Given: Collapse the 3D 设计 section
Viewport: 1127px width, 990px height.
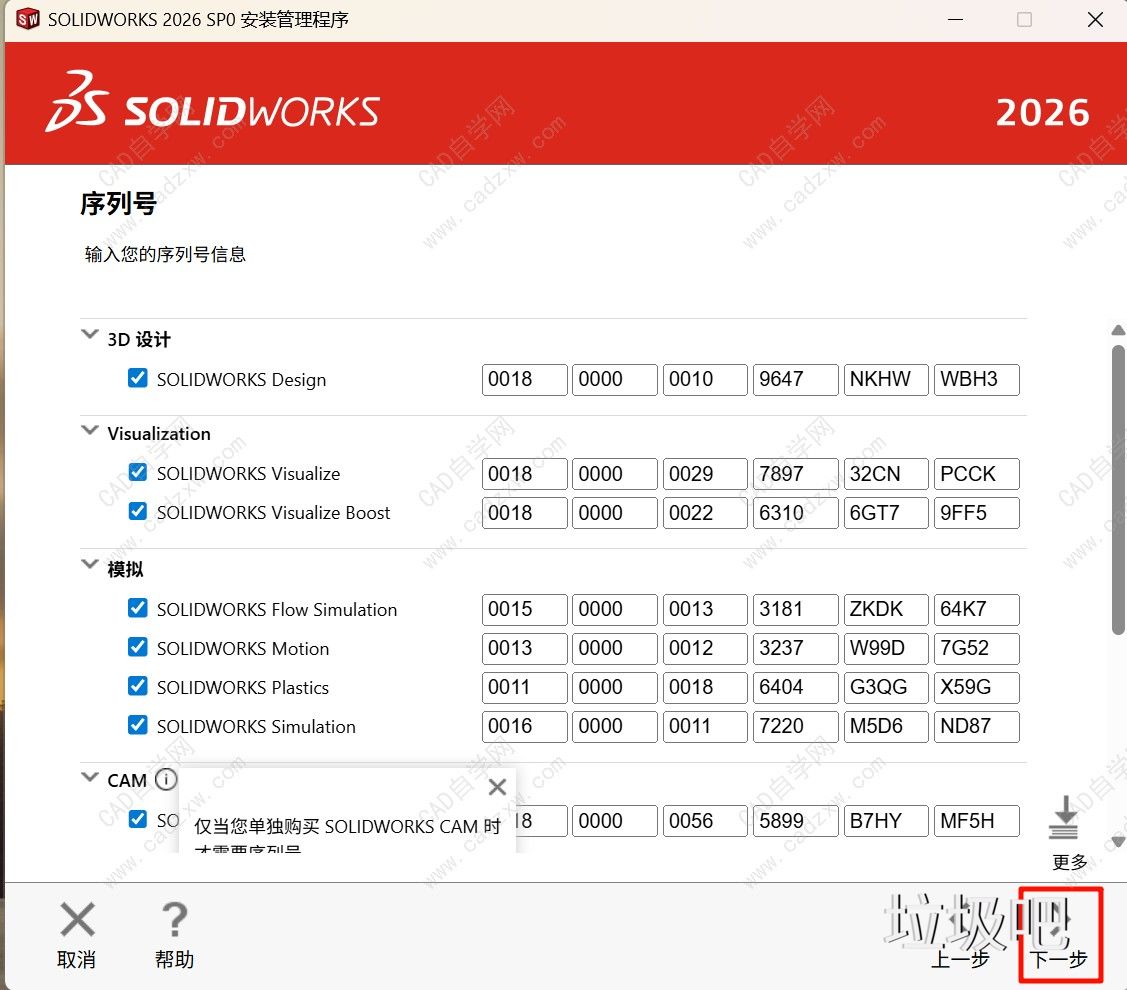Looking at the screenshot, I should click(x=89, y=334).
